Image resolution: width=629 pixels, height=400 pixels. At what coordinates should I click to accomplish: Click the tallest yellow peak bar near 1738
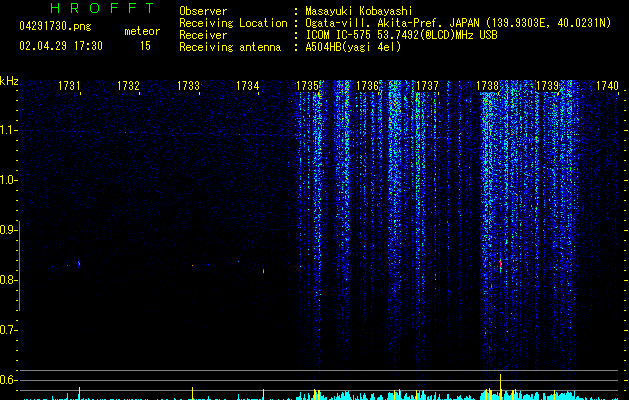coord(501,387)
